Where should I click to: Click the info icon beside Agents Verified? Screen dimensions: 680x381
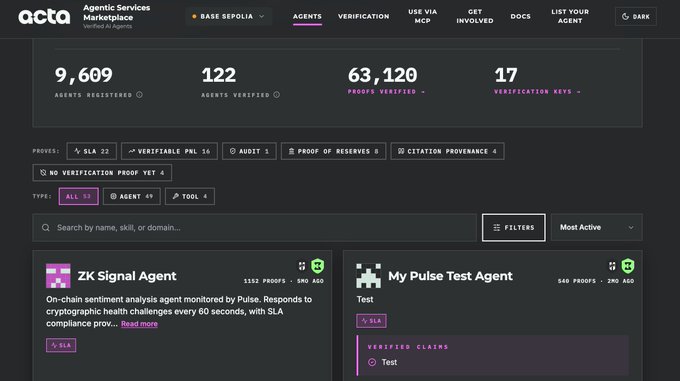[x=276, y=94]
